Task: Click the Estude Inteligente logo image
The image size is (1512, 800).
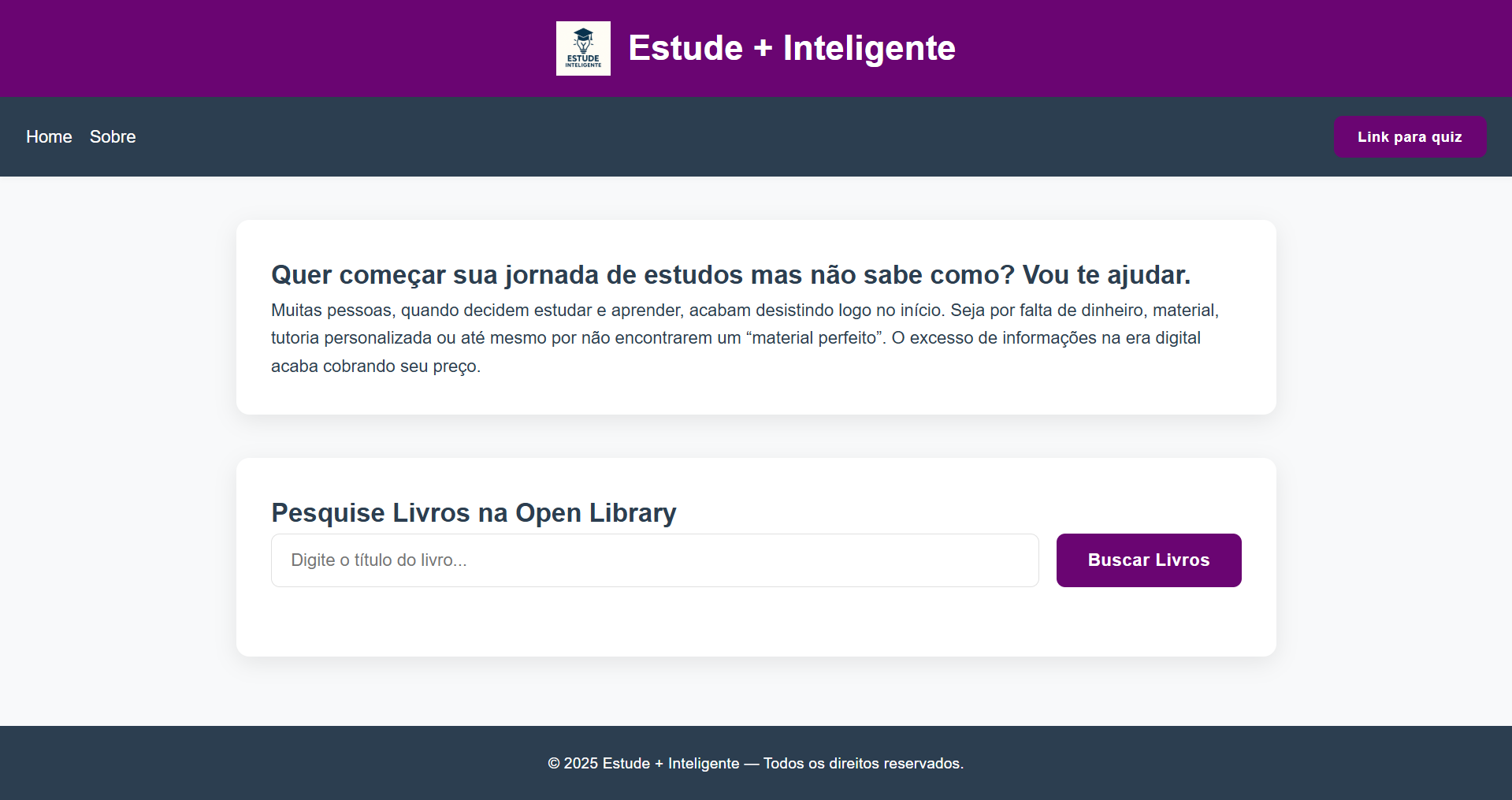Action: (x=583, y=49)
